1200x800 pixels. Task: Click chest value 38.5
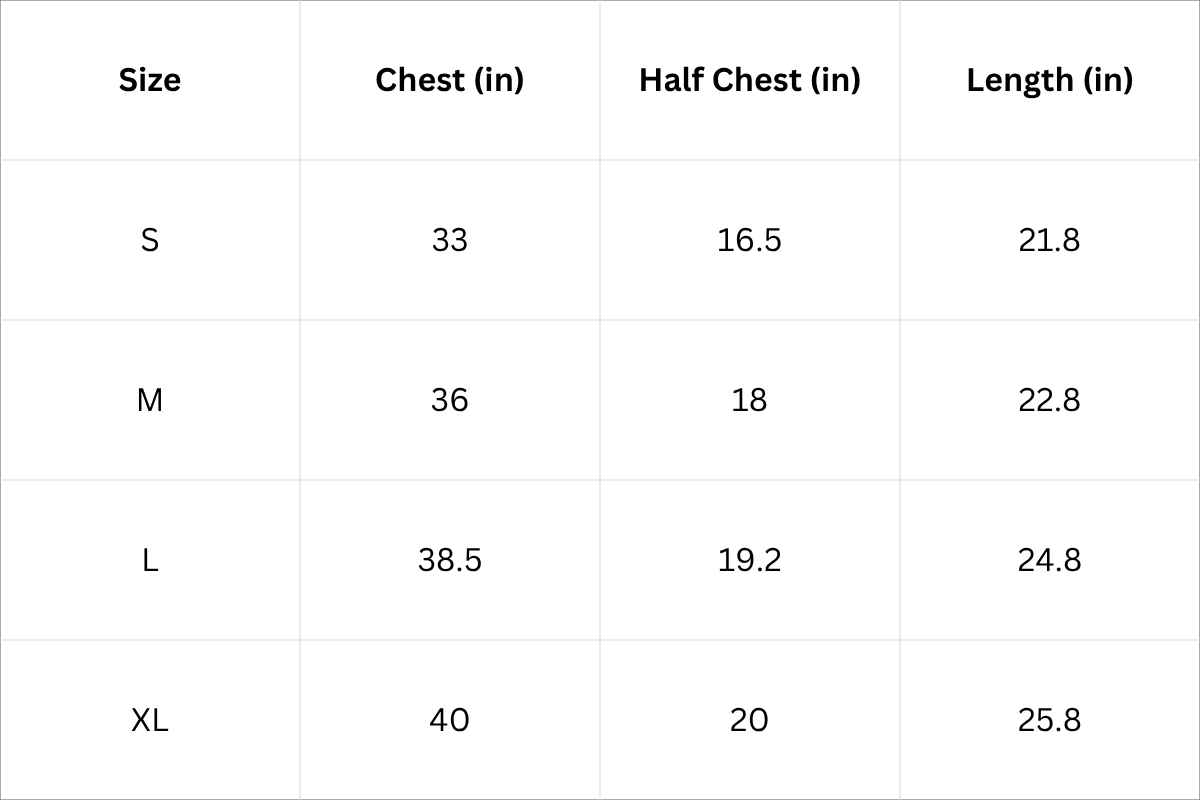[x=450, y=560]
